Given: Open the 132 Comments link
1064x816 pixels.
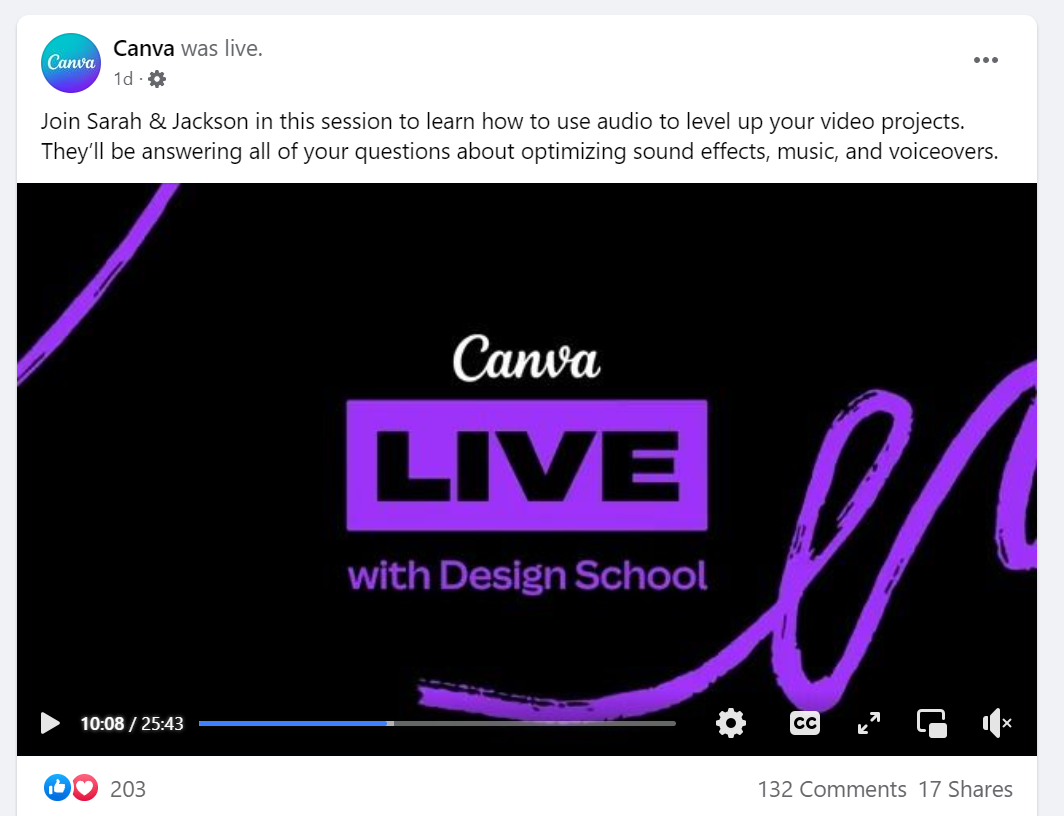Looking at the screenshot, I should tap(832, 789).
